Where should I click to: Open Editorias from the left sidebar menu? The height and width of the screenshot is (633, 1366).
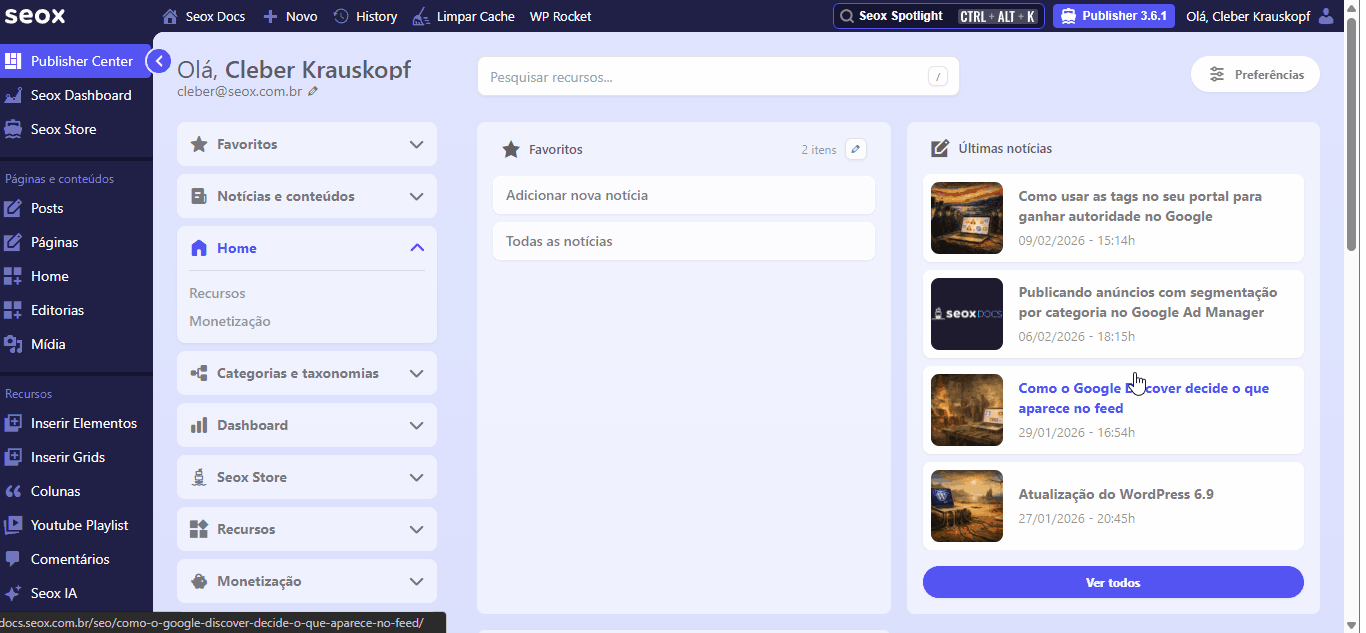click(57, 310)
